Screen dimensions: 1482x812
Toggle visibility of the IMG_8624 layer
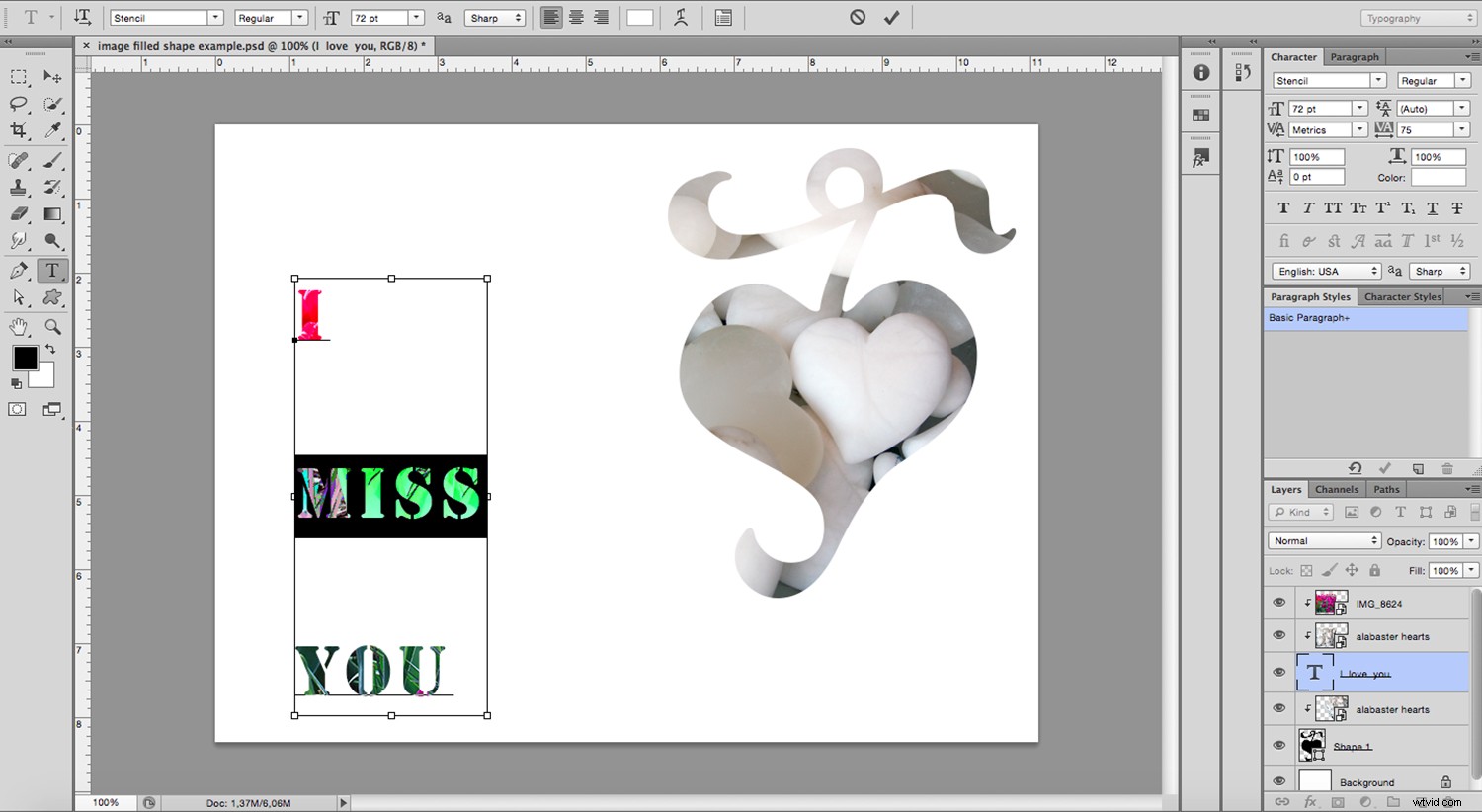pyautogui.click(x=1278, y=602)
